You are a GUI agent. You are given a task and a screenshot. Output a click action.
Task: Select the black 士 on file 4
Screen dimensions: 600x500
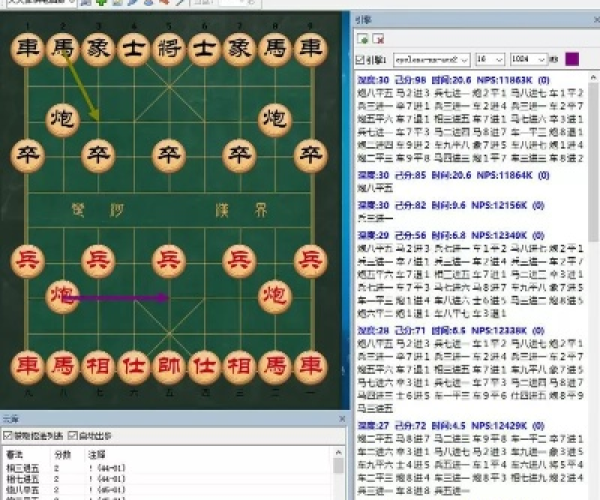pyautogui.click(x=134, y=49)
